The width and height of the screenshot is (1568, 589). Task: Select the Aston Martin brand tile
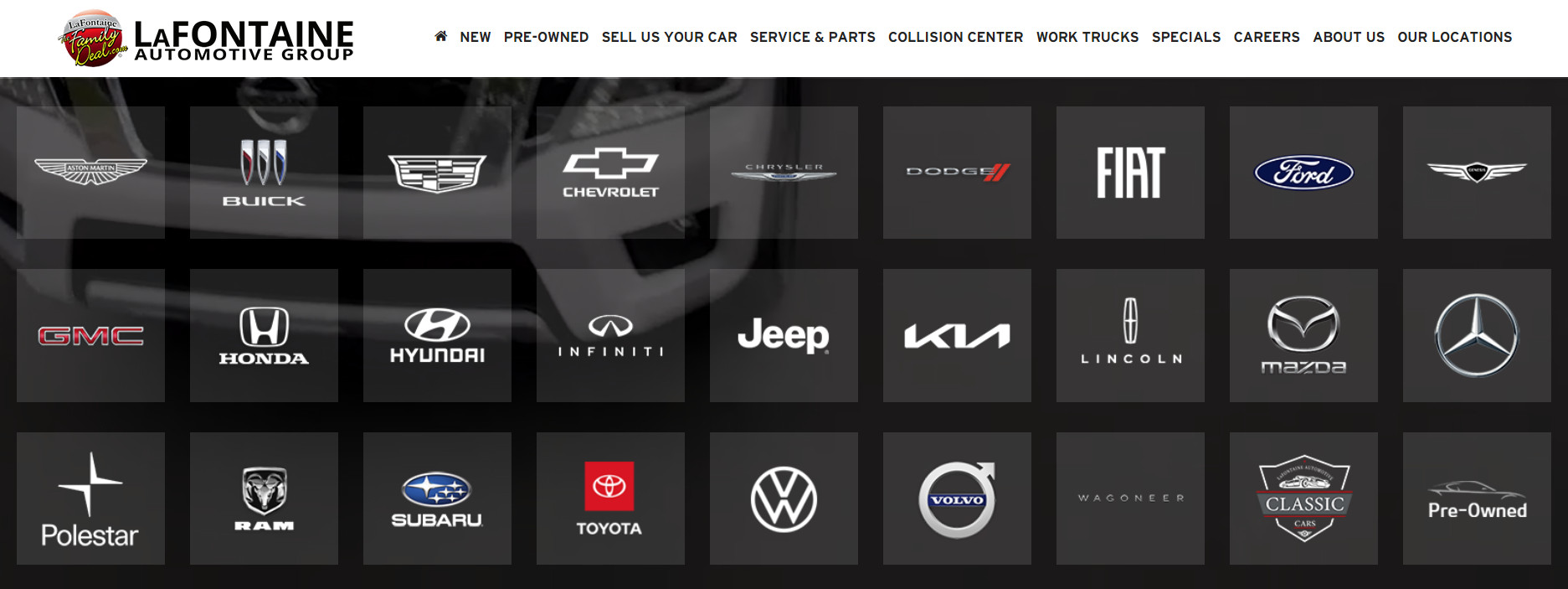click(90, 173)
